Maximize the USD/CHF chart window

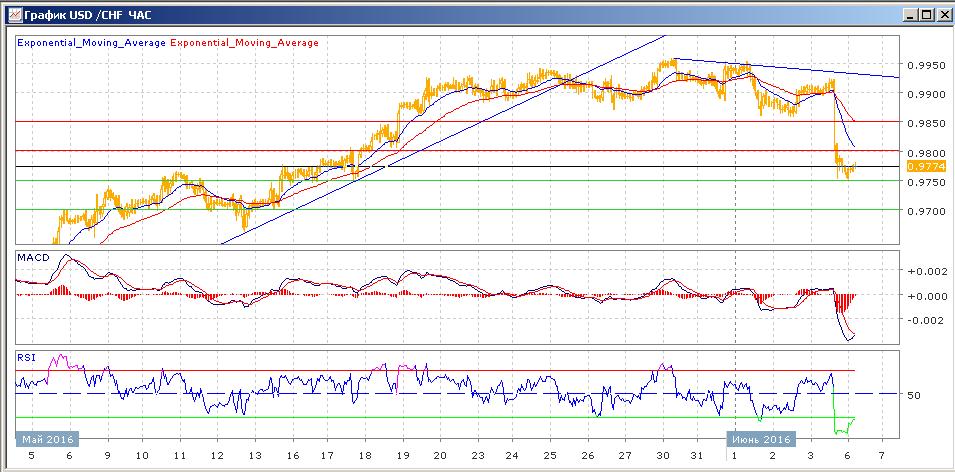pos(926,15)
